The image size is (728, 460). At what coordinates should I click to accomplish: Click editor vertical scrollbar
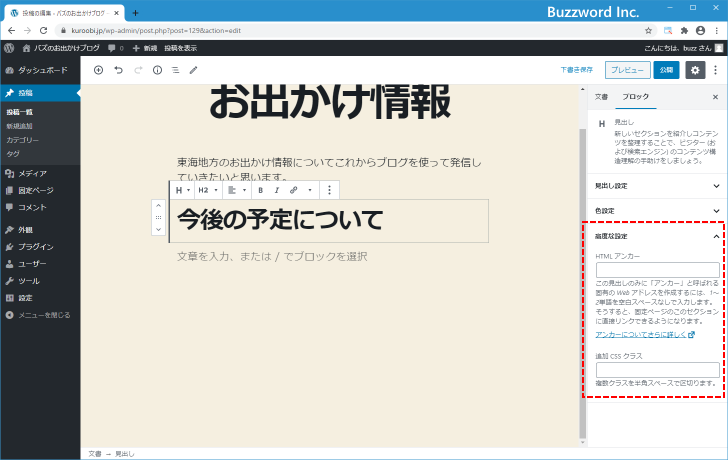[583, 283]
